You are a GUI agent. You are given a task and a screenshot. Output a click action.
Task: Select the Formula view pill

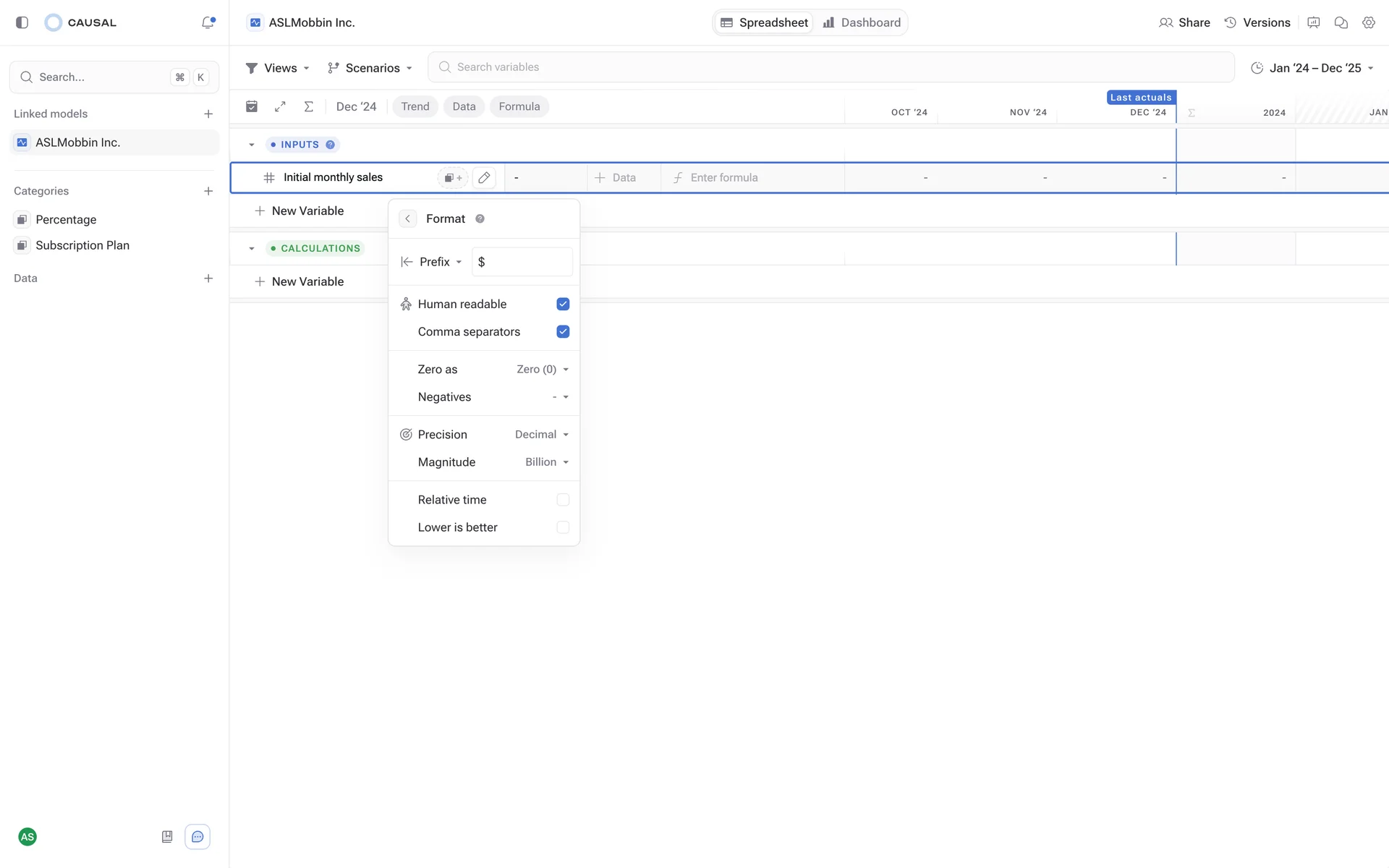pos(519,106)
